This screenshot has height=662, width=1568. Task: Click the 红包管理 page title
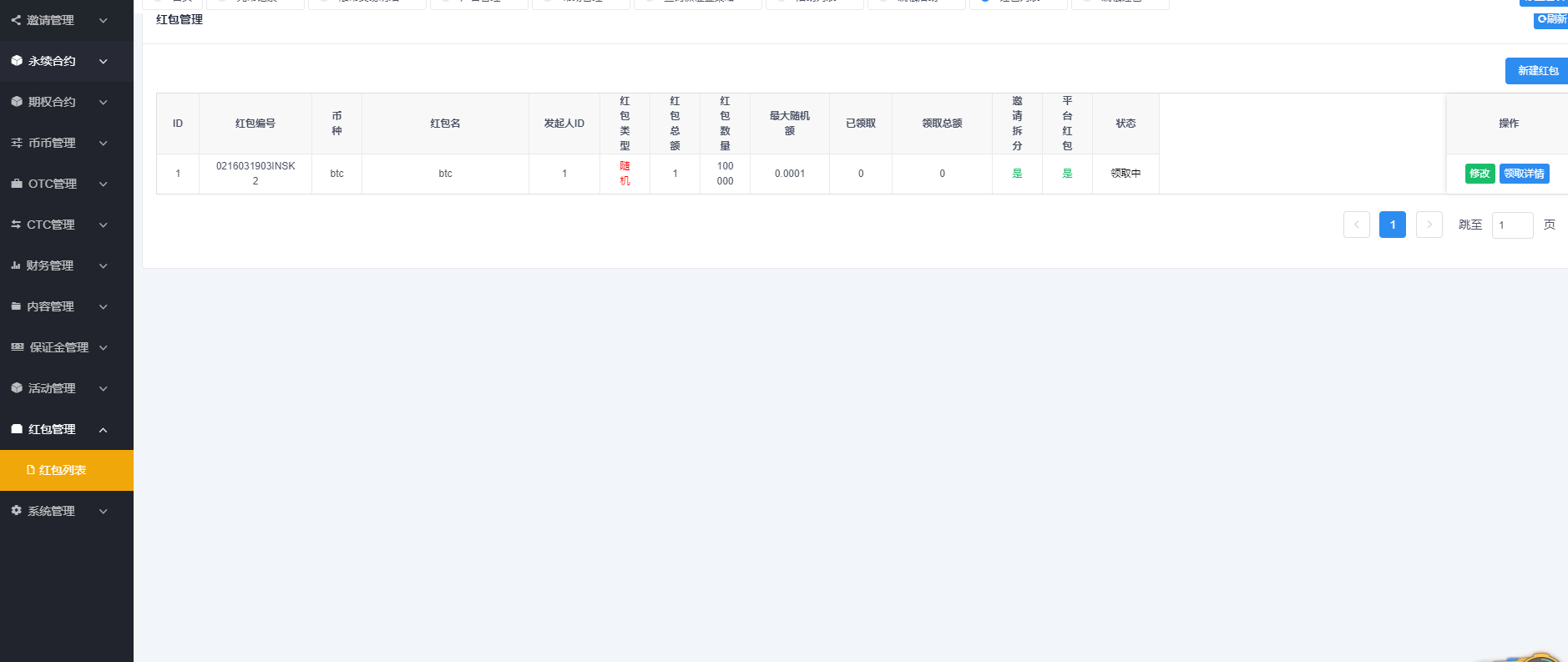click(180, 19)
